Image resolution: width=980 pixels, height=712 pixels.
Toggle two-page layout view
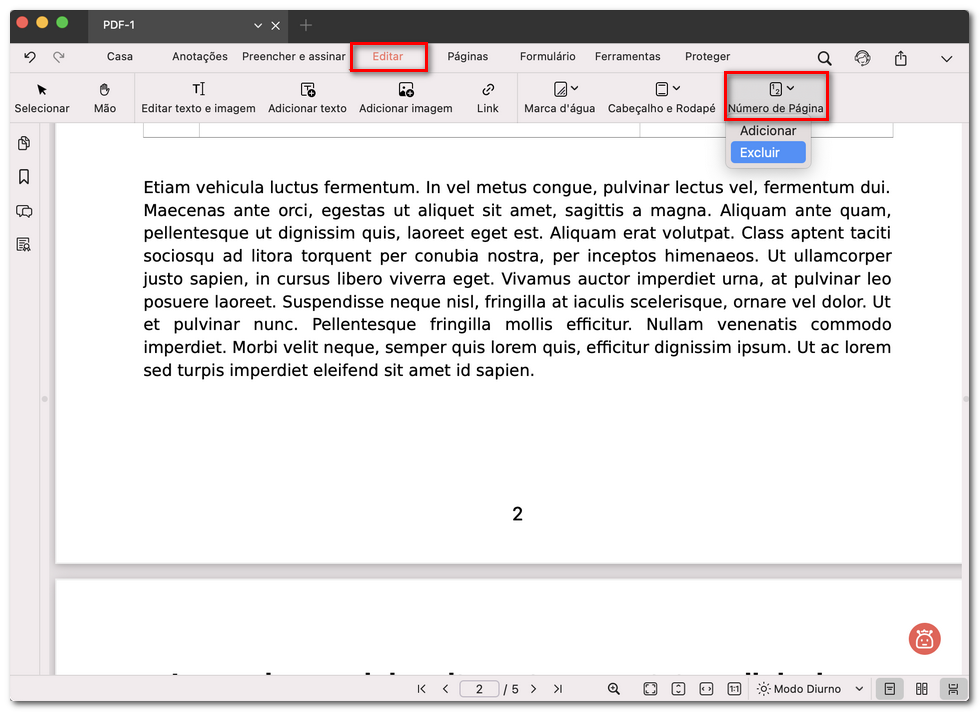[x=921, y=688]
